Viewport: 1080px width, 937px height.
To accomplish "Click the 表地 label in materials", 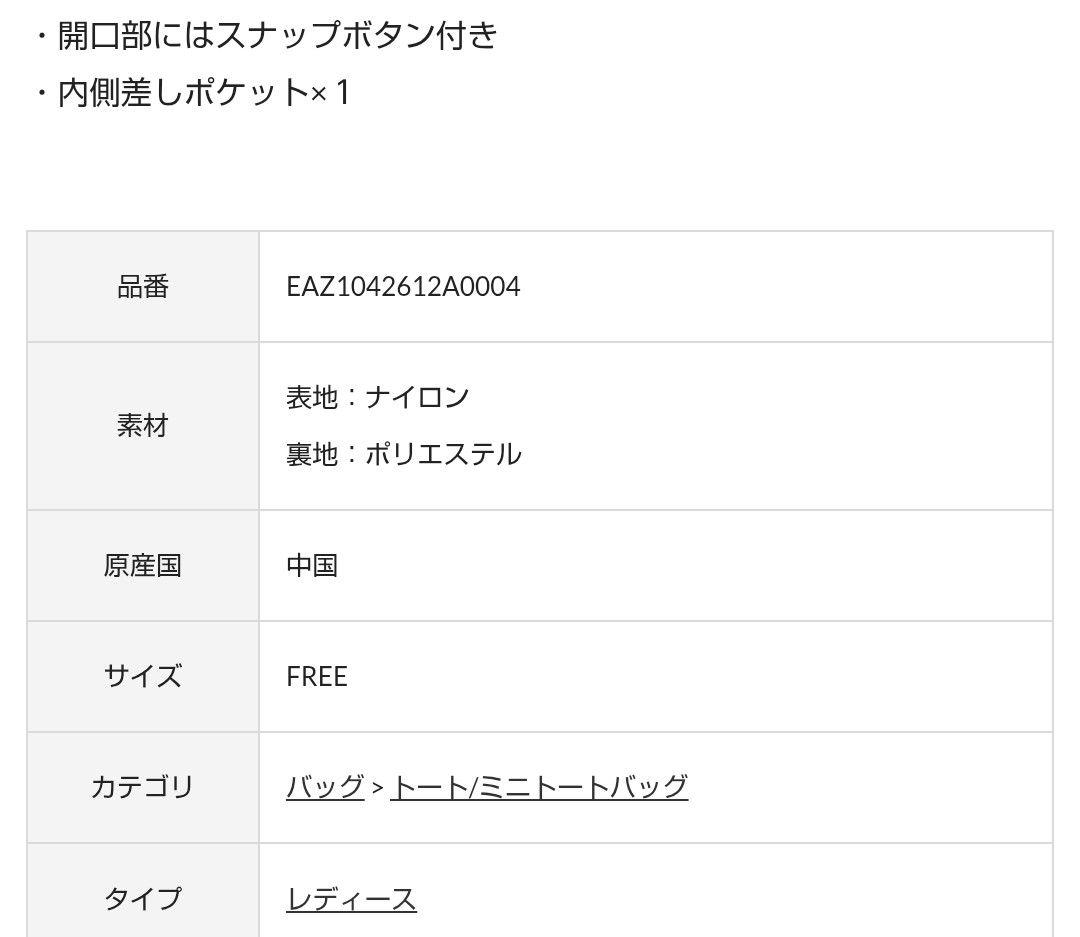I will point(312,397).
